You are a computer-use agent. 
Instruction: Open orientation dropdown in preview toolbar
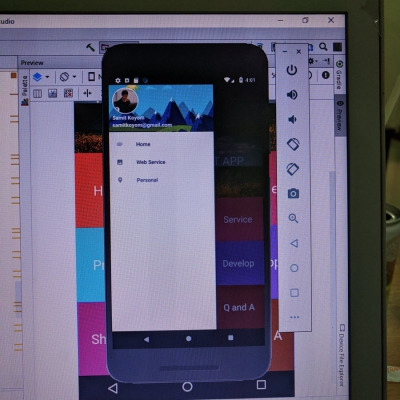(68, 77)
